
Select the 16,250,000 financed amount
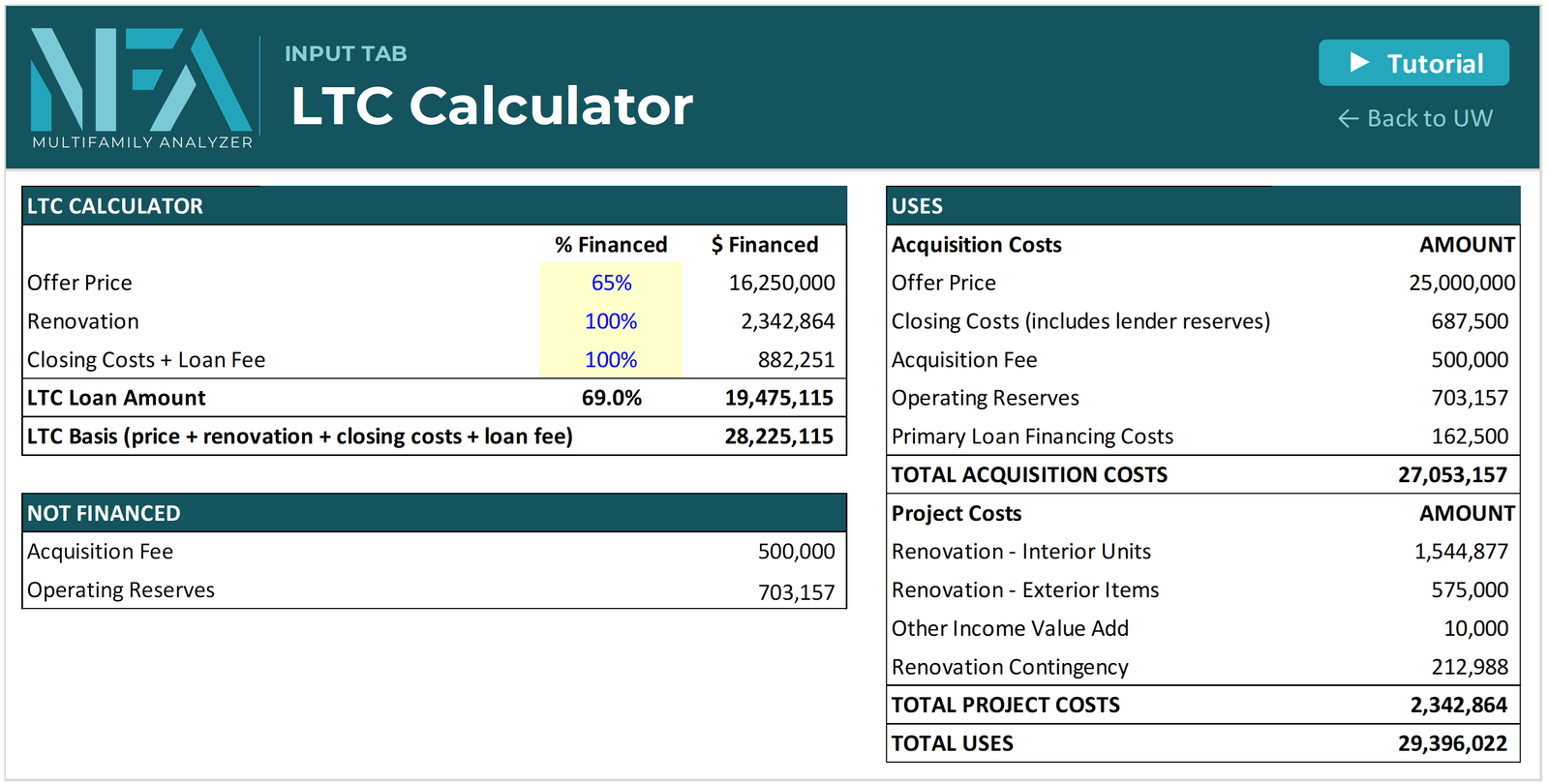point(781,283)
